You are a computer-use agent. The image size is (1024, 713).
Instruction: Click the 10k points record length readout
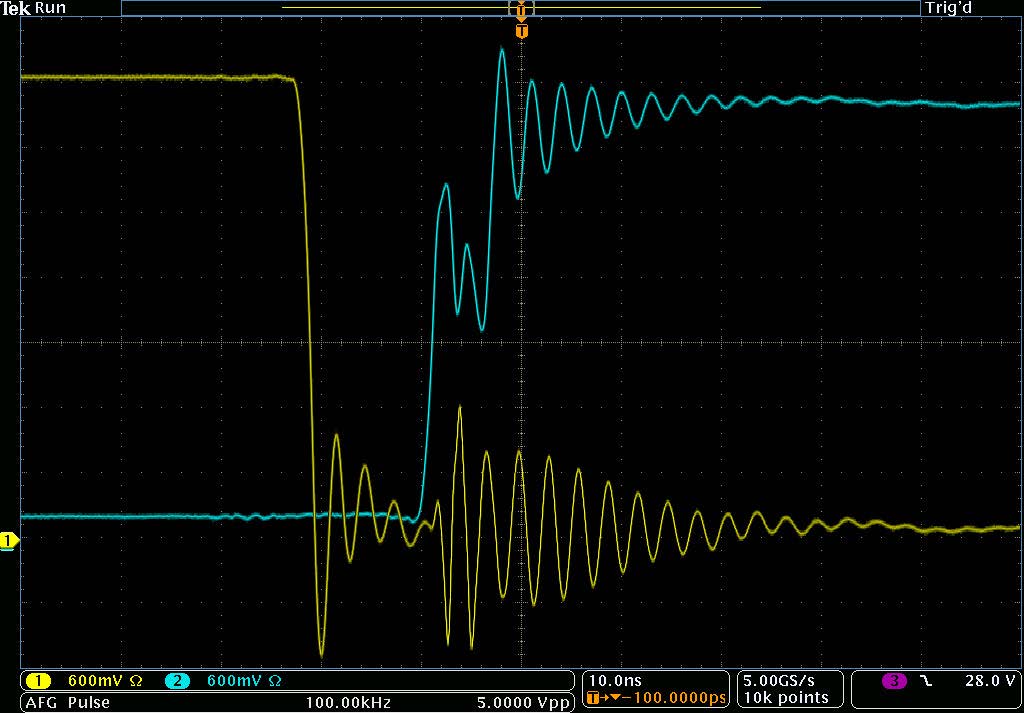(786, 697)
